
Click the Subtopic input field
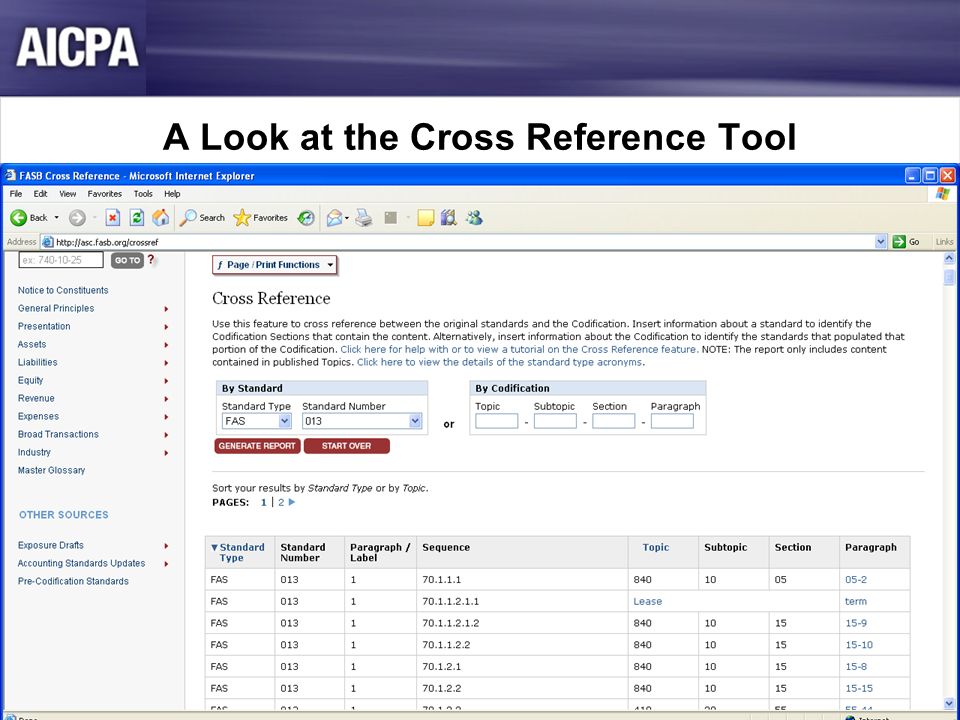pos(555,421)
